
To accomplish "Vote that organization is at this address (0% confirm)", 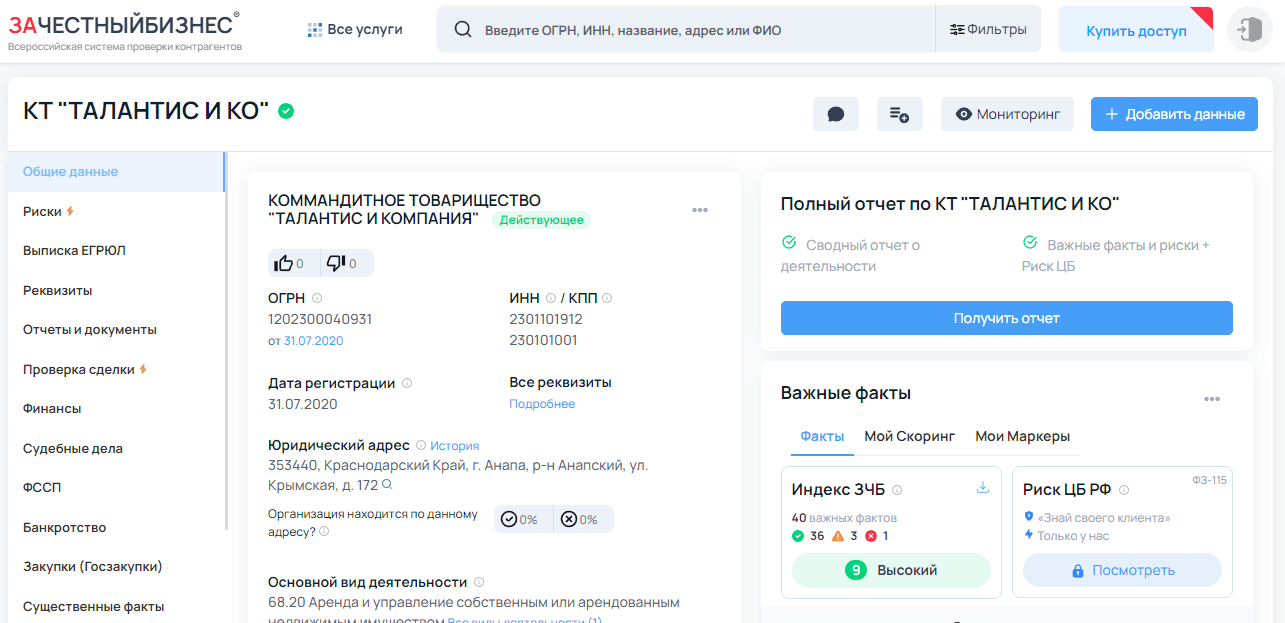I will coord(523,519).
